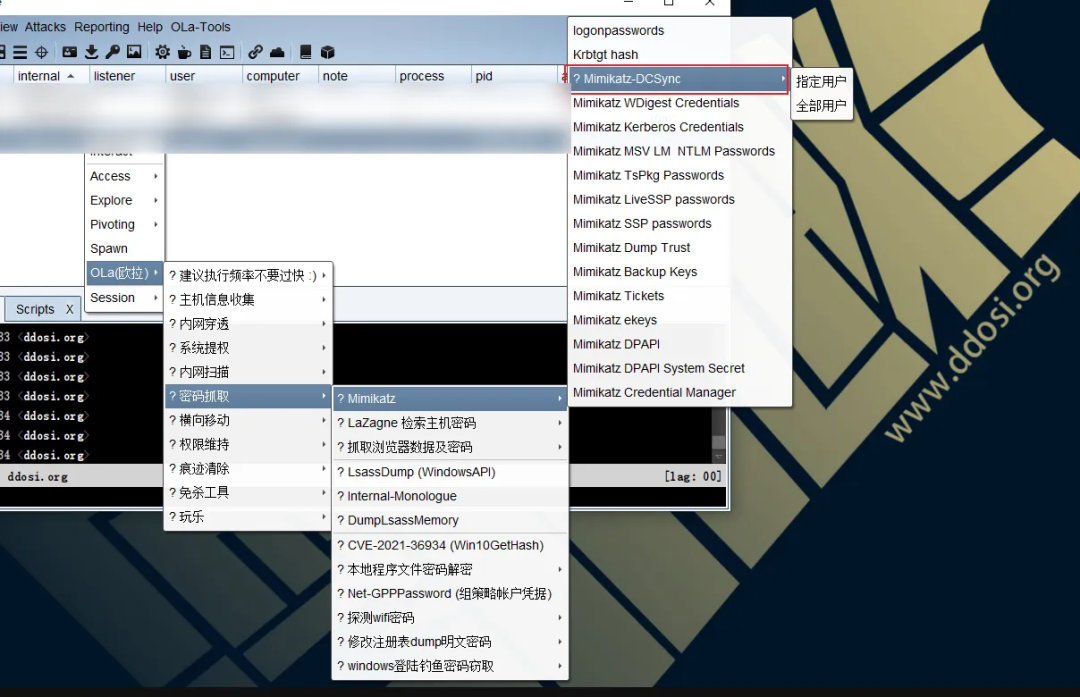Select Mimikatz WDigest Credentials

(679, 103)
